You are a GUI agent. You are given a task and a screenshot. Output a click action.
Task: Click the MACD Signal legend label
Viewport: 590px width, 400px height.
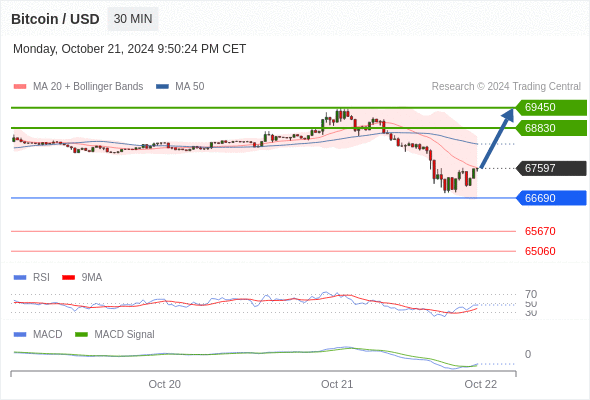[x=125, y=335]
